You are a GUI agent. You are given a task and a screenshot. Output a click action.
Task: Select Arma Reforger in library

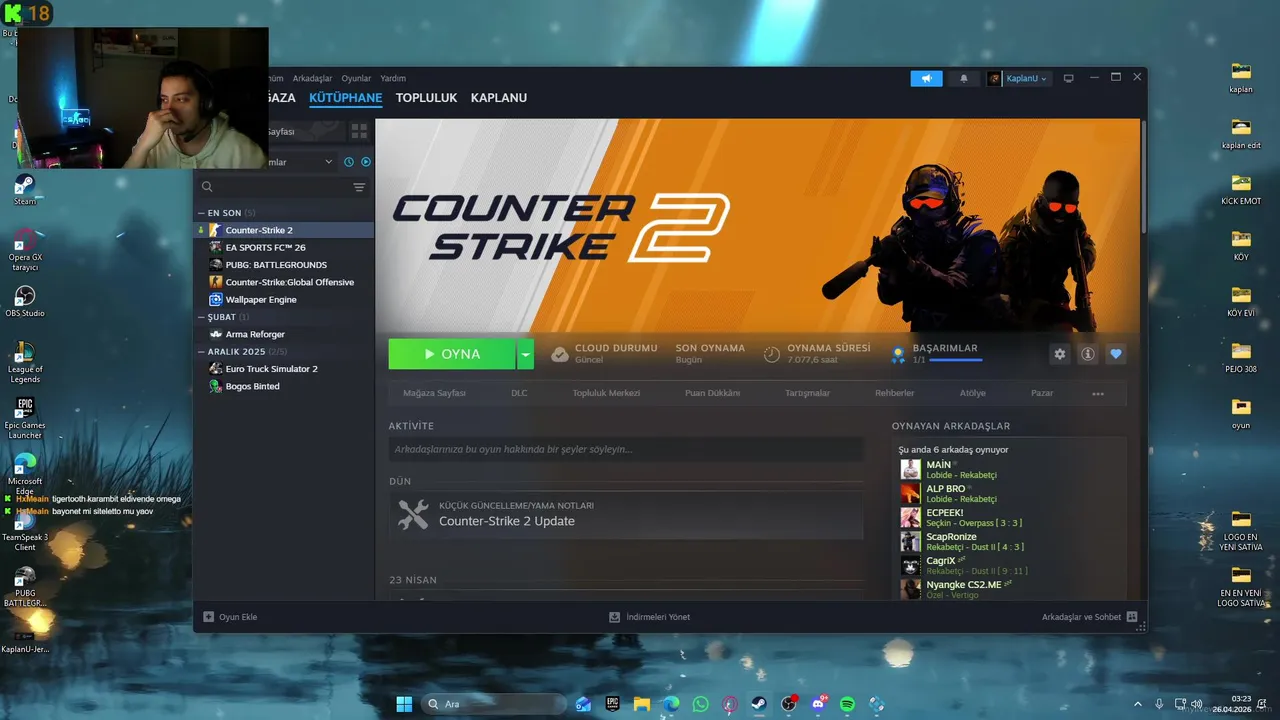284,334
